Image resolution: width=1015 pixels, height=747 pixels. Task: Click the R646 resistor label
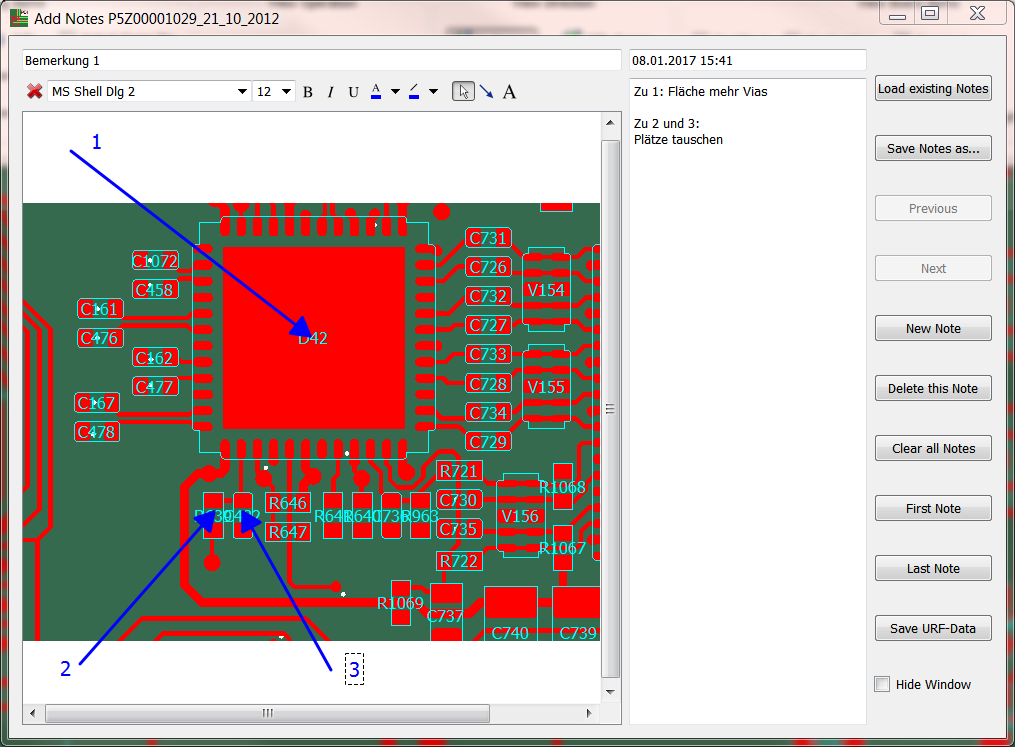click(x=287, y=503)
